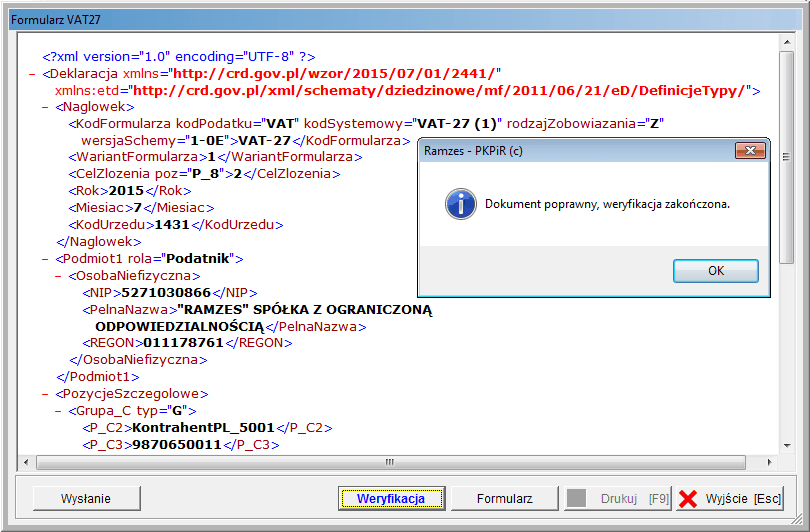This screenshot has width=810, height=532.
Task: Click the red X Wyjście icon
Action: 688,498
